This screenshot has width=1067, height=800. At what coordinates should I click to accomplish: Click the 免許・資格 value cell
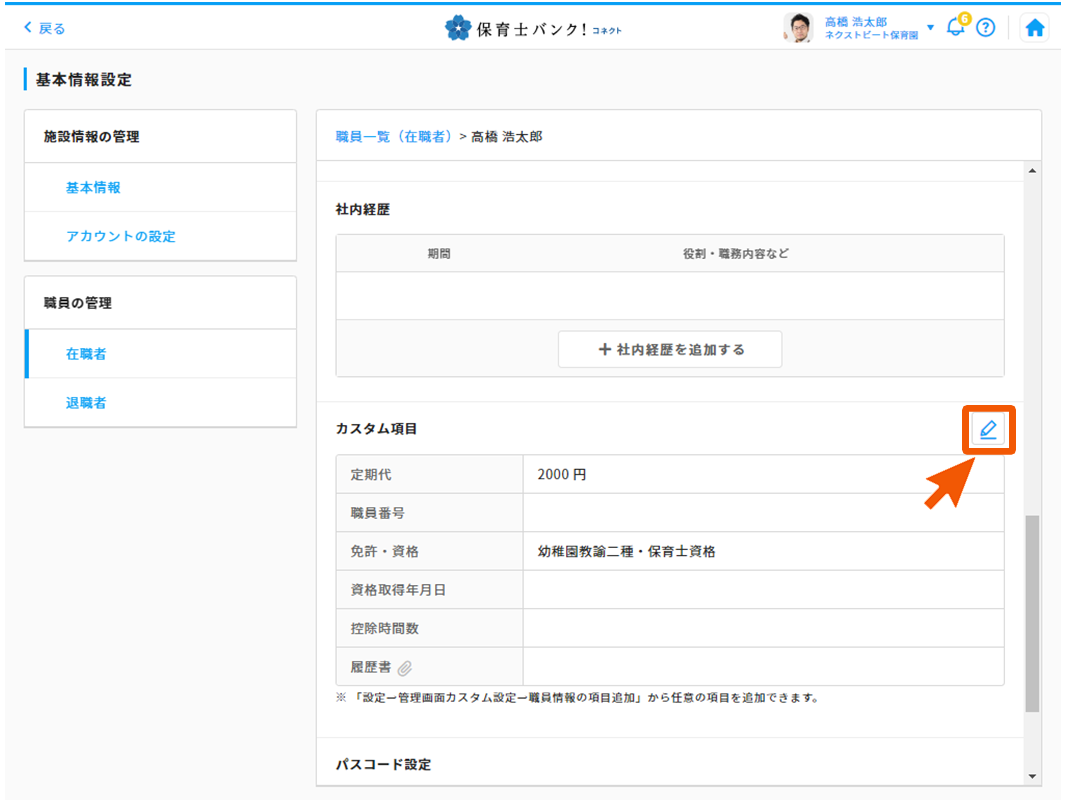pyautogui.click(x=762, y=552)
